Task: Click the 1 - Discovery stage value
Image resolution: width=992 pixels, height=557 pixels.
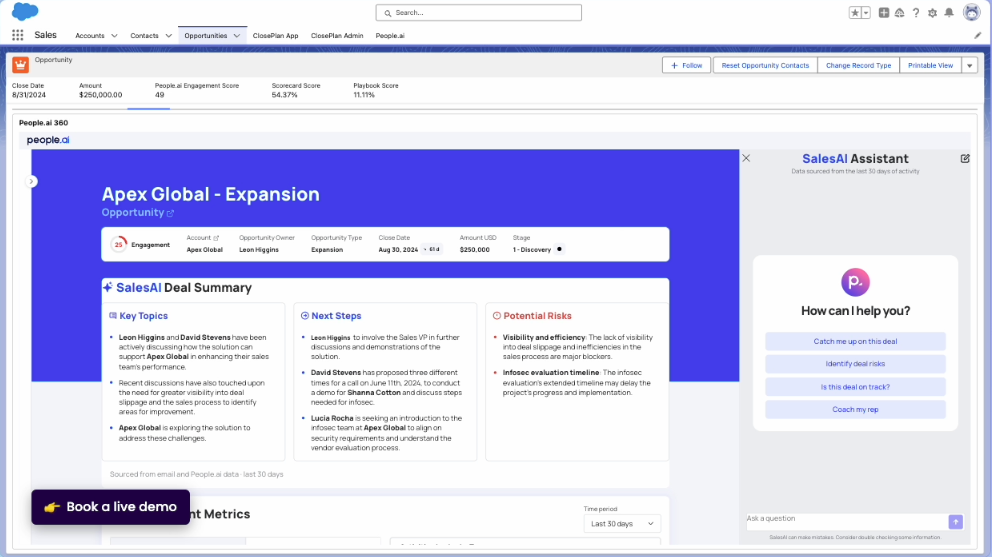Action: point(531,250)
